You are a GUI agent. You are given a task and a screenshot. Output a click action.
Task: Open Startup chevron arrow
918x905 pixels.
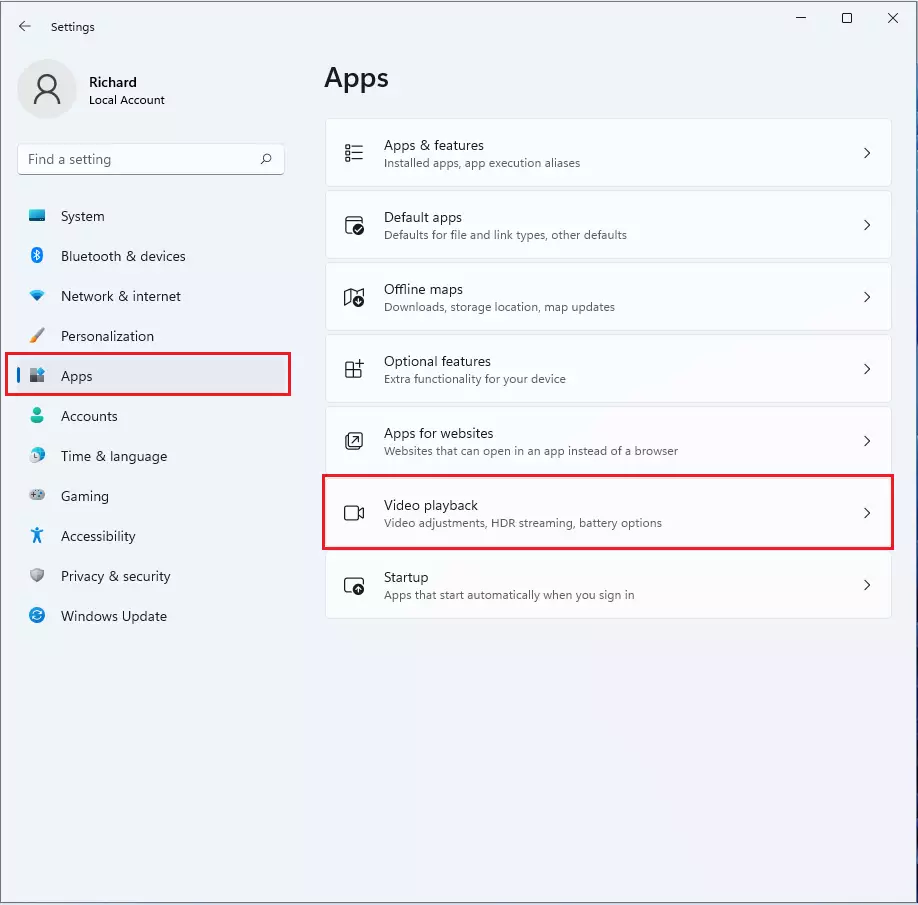pyautogui.click(x=867, y=585)
